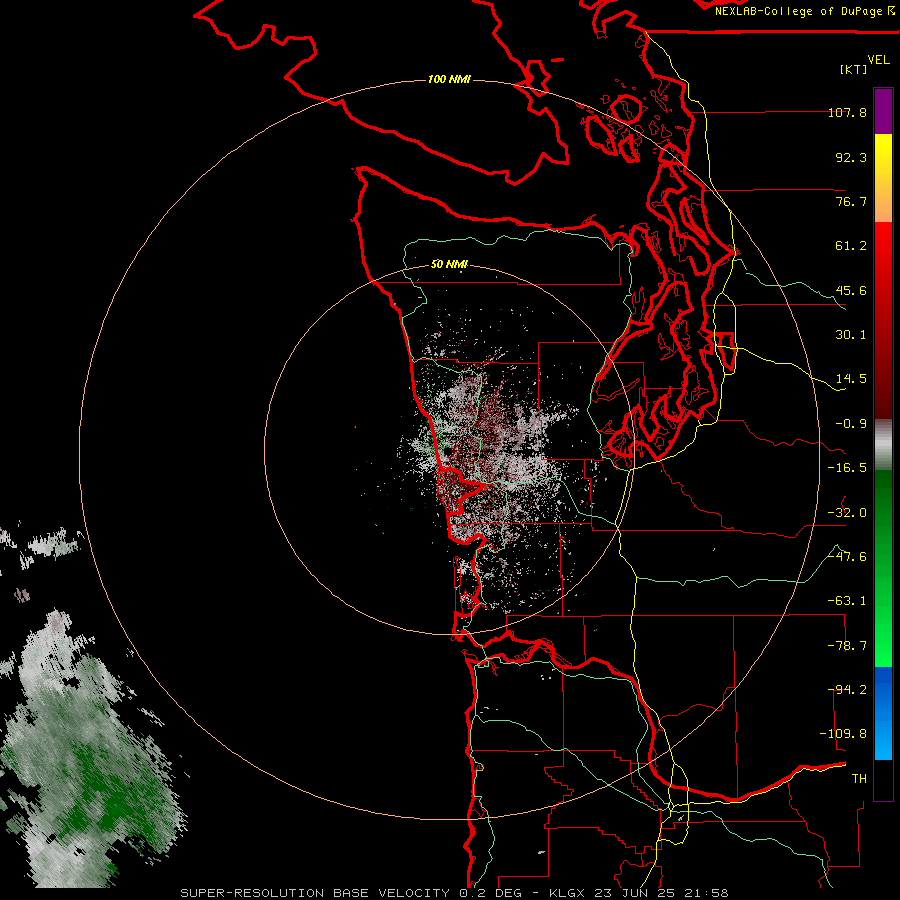Click the -63.1 velocity scale value
900x900 pixels.
point(847,601)
